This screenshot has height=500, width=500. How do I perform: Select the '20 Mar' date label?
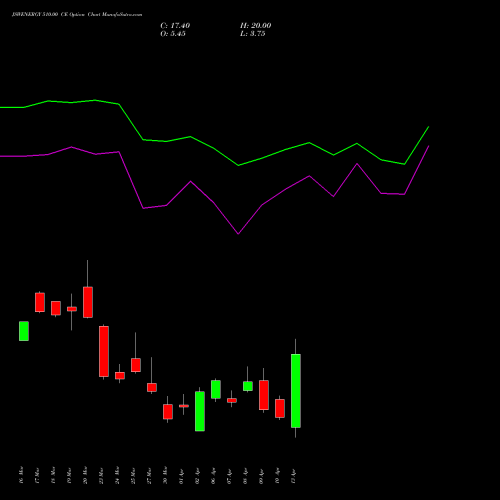(x=86, y=475)
